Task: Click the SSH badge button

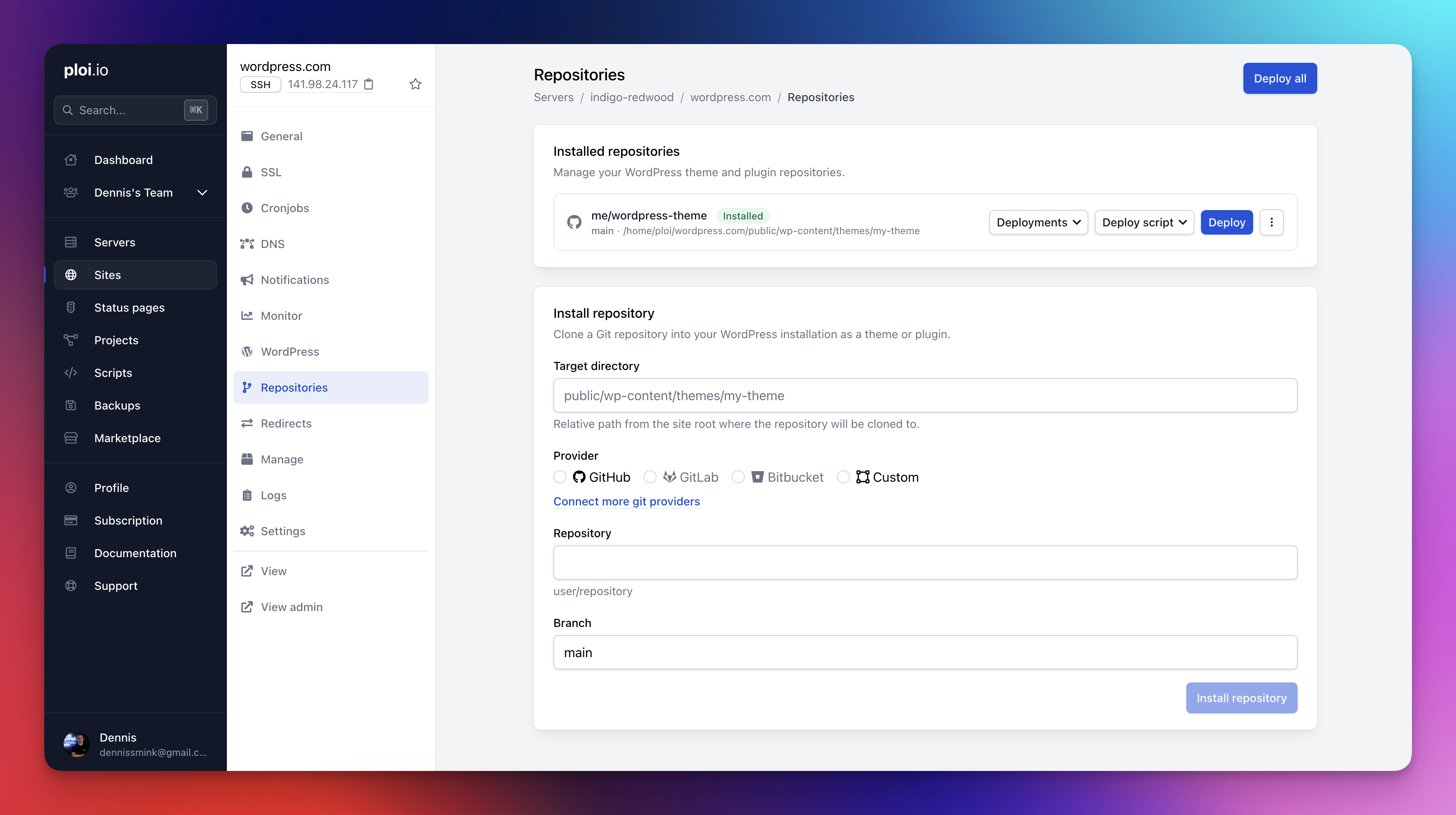Action: pyautogui.click(x=260, y=84)
